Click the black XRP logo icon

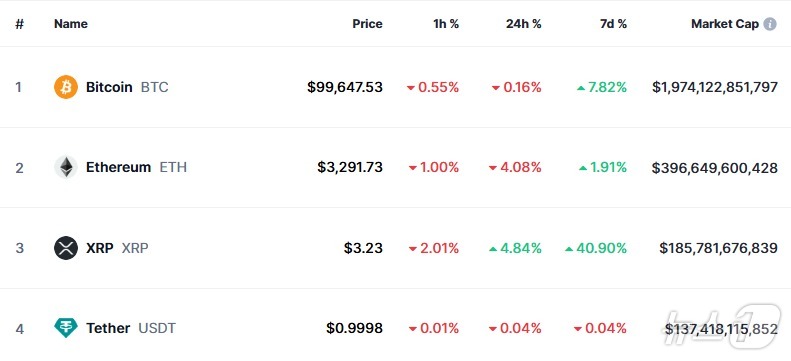[66, 248]
